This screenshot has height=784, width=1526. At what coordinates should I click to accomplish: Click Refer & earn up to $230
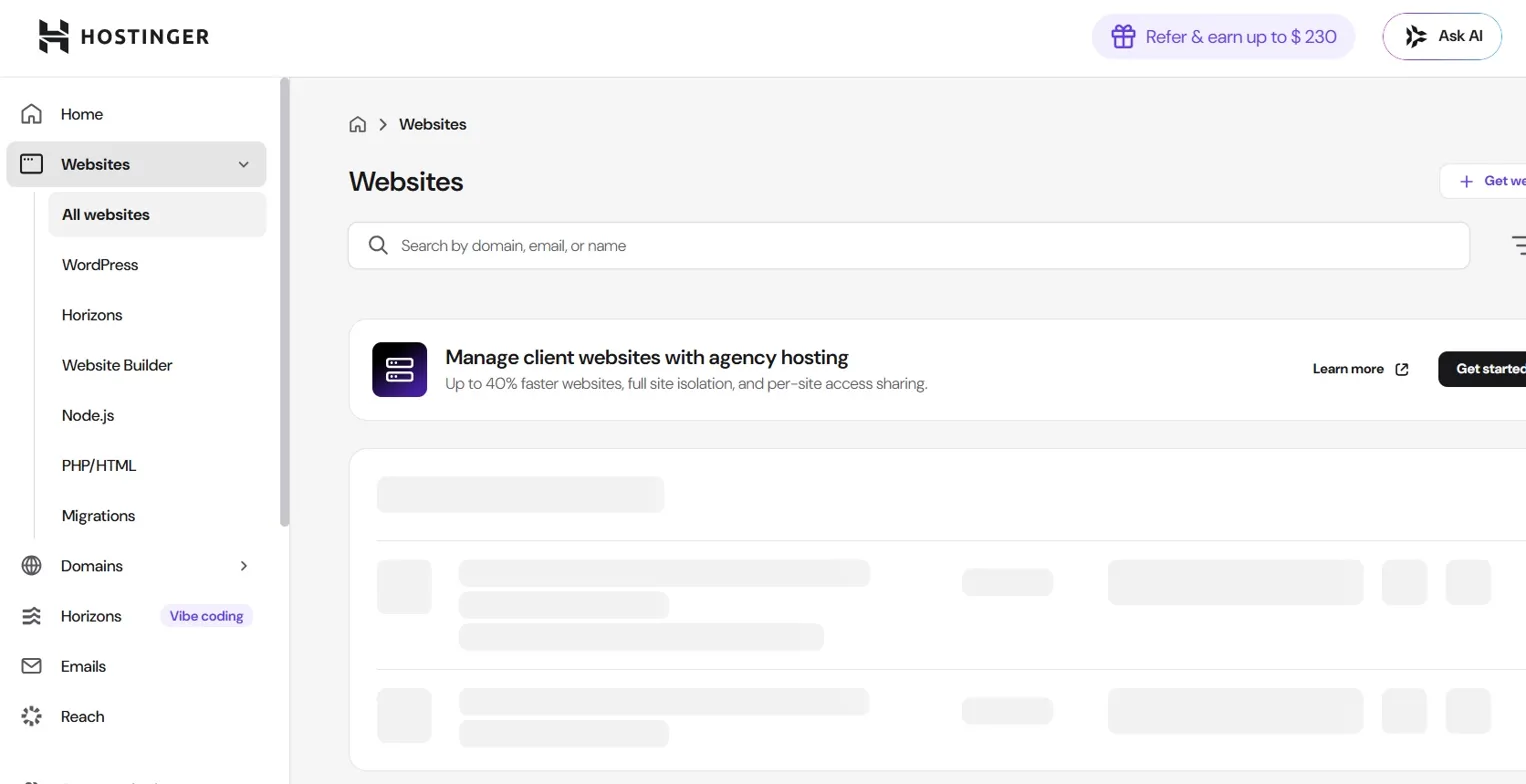pos(1222,36)
